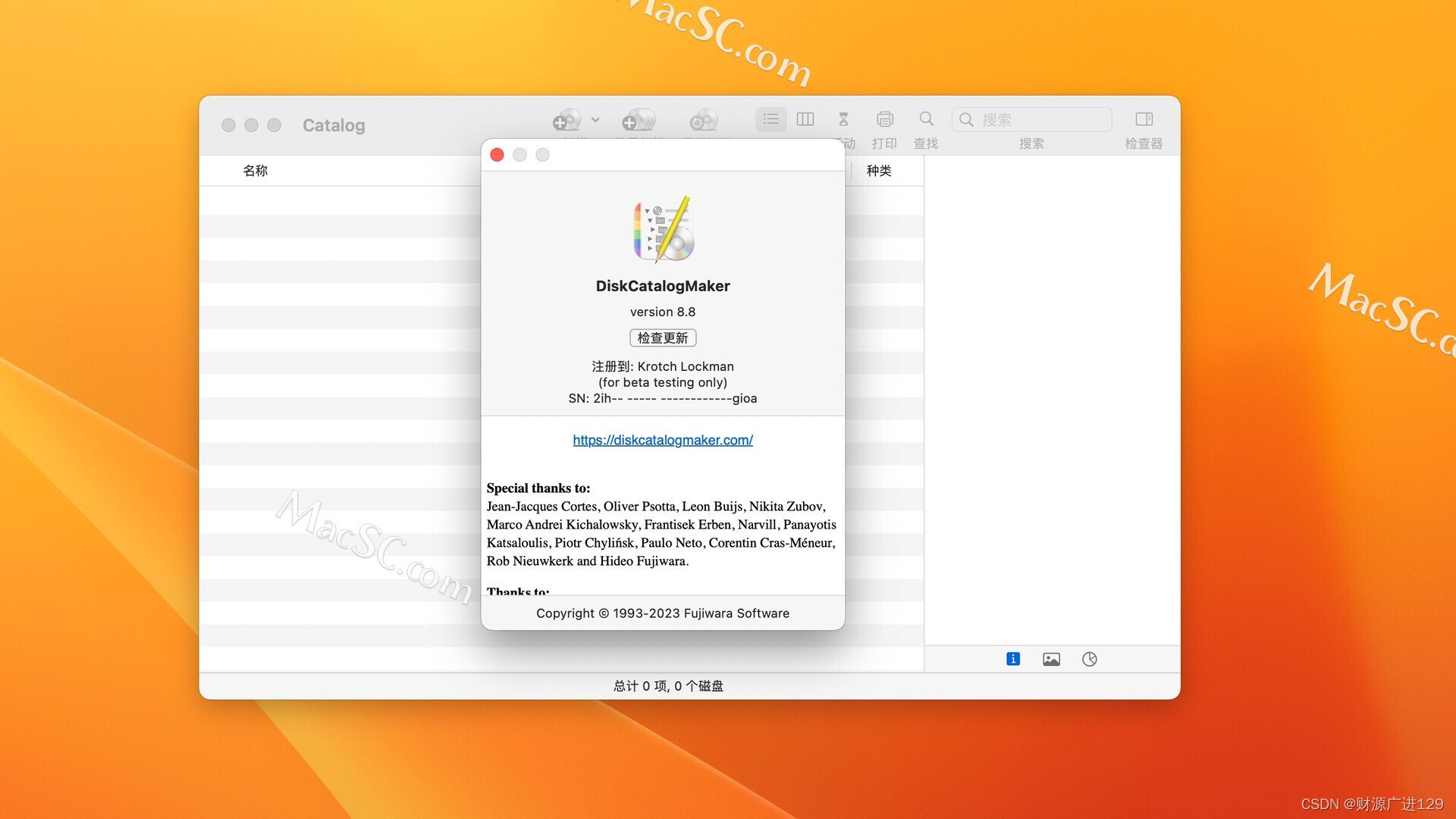Click the 'Special thanks to:' heading
Image resolution: width=1456 pixels, height=819 pixels.
pos(538,488)
